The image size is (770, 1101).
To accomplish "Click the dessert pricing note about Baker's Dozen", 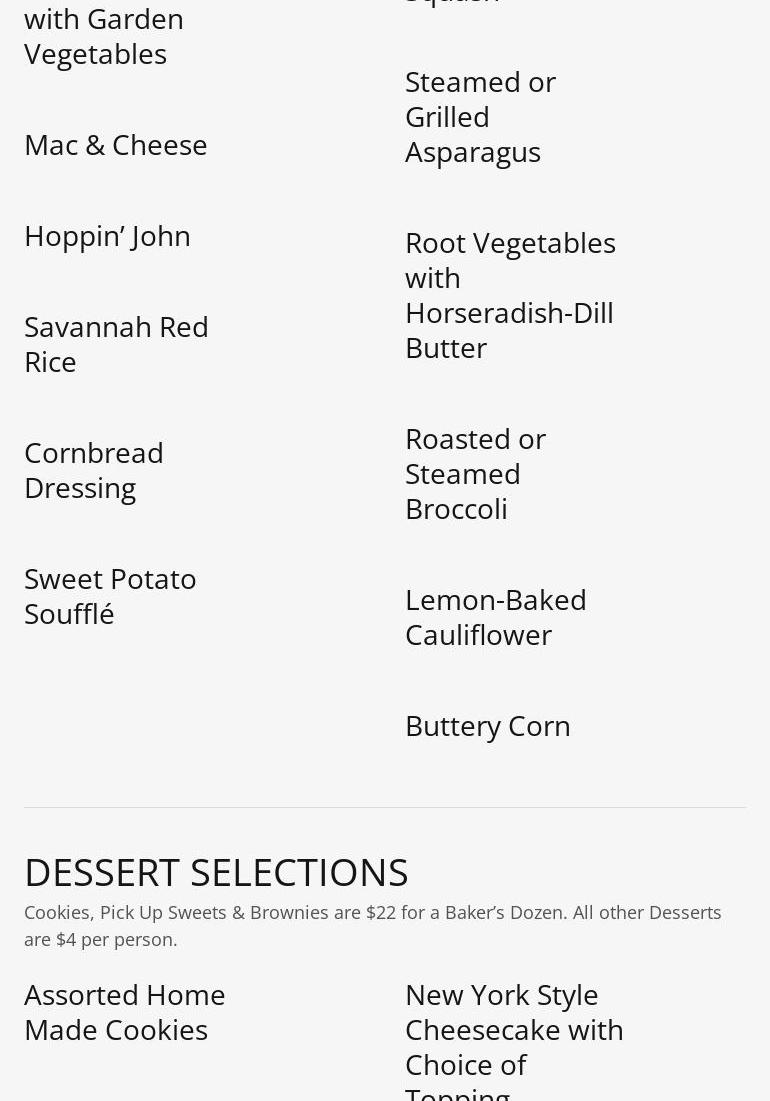I will pyautogui.click(x=373, y=926).
